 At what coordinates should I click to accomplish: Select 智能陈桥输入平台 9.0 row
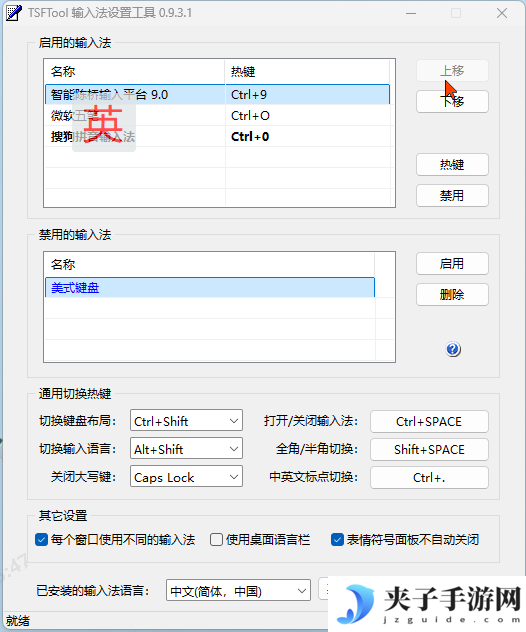tap(218, 94)
